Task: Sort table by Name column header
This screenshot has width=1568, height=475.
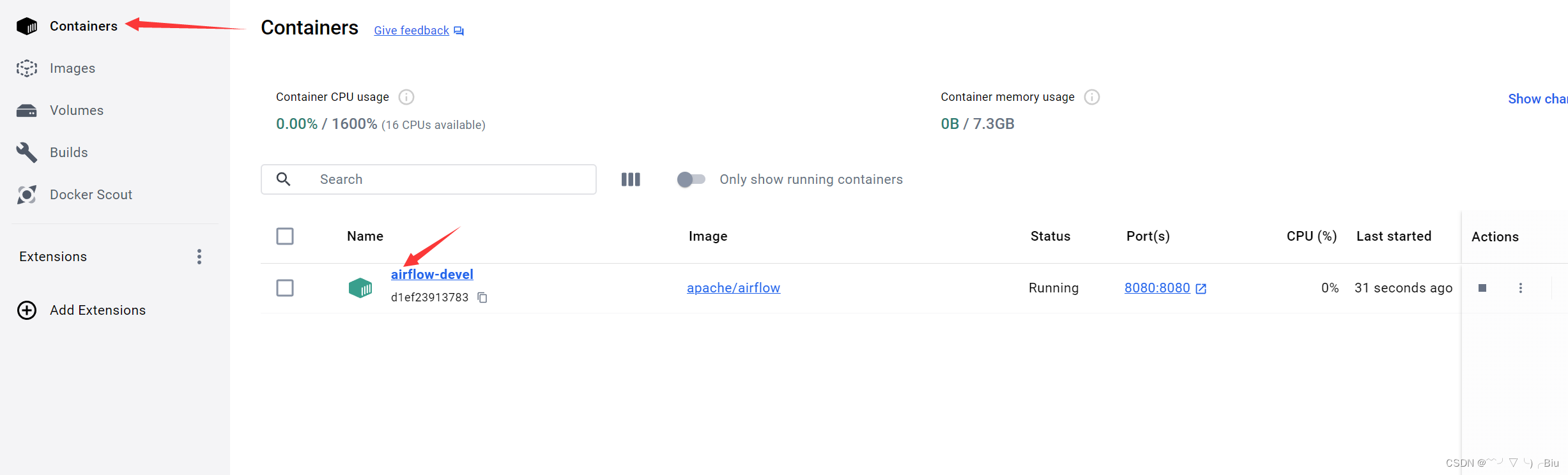Action: (x=365, y=236)
